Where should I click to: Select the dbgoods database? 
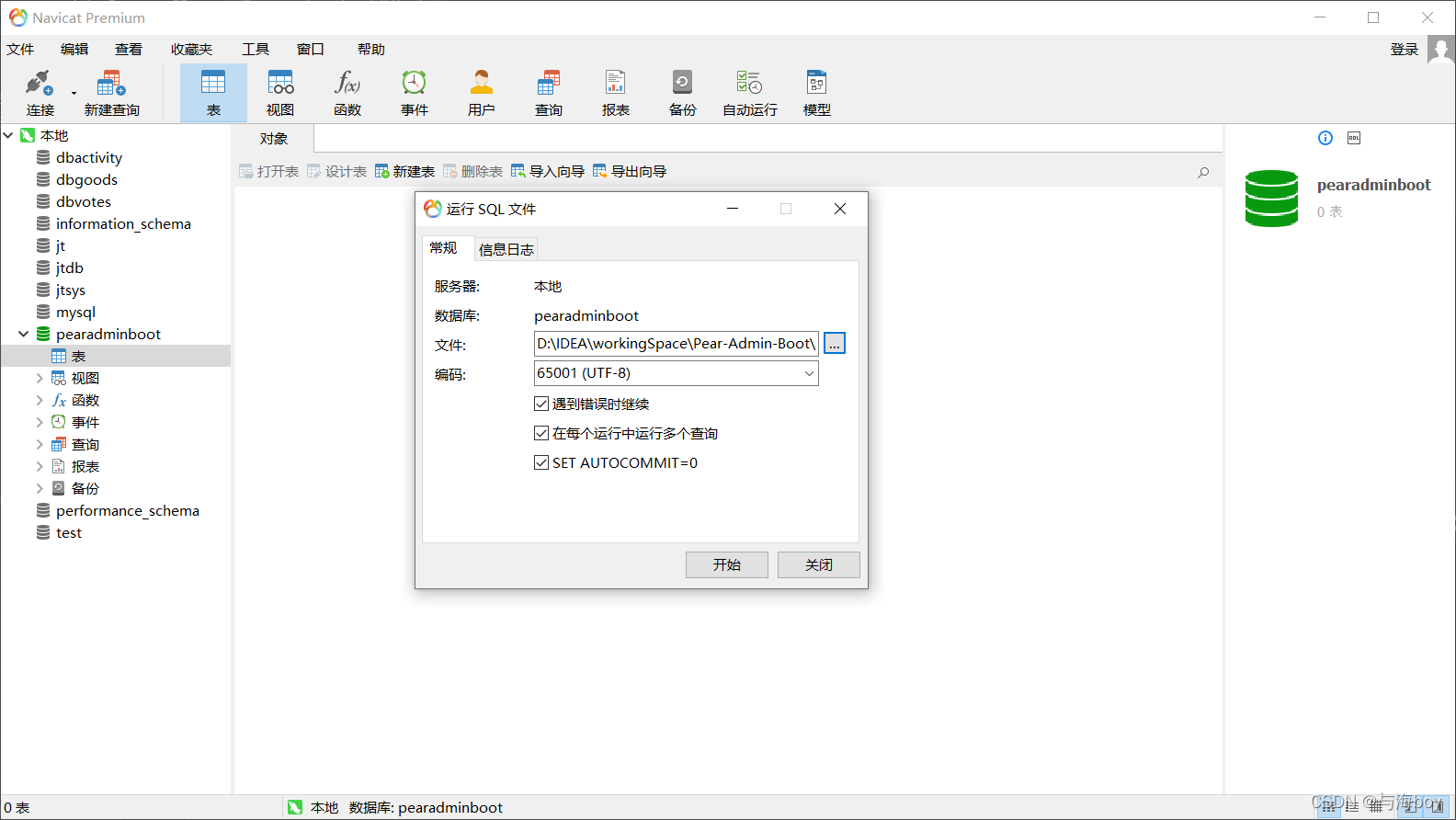(x=86, y=179)
